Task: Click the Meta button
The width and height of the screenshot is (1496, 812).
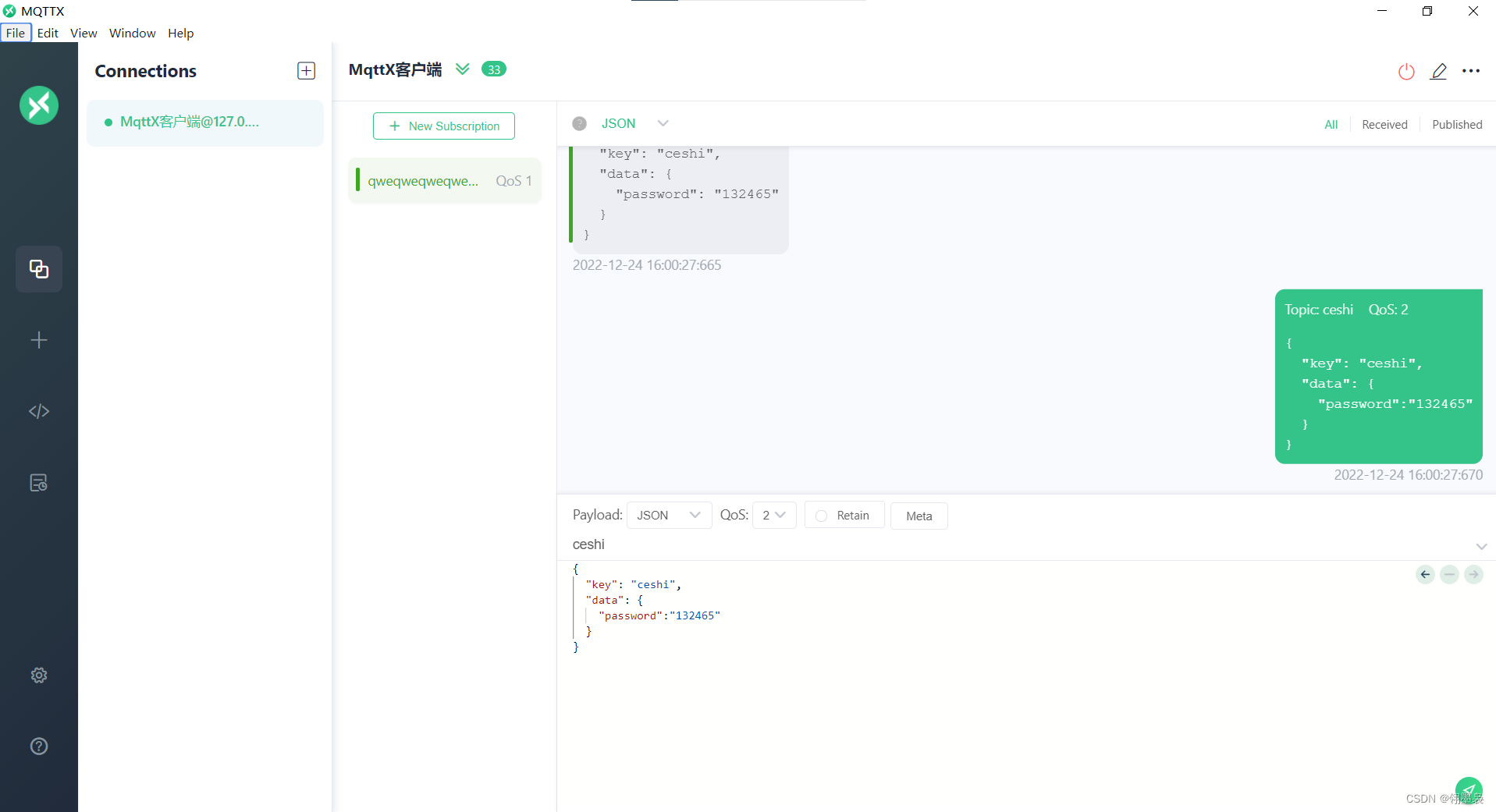Action: tap(919, 516)
